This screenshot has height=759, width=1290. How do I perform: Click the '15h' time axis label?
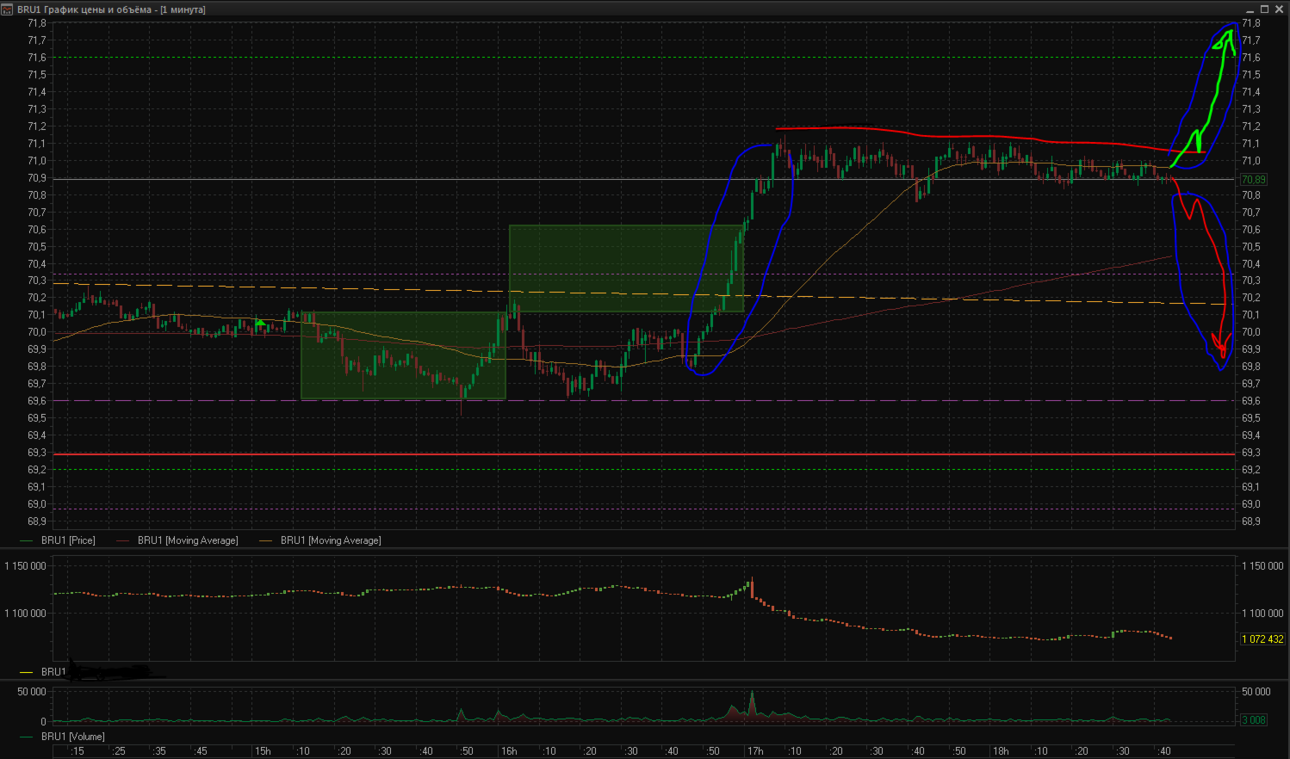point(262,751)
